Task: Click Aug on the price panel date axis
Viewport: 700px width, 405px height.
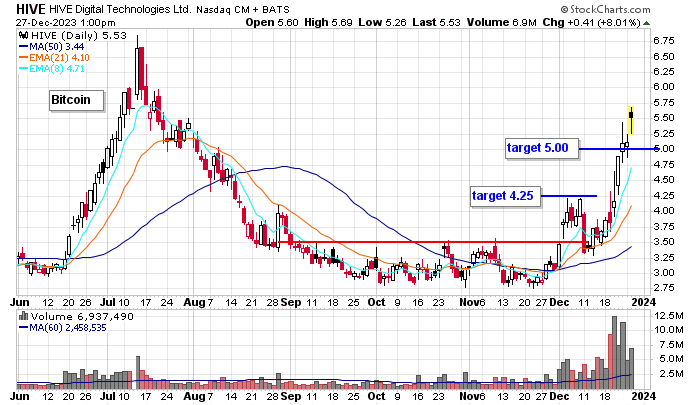Action: click(195, 303)
